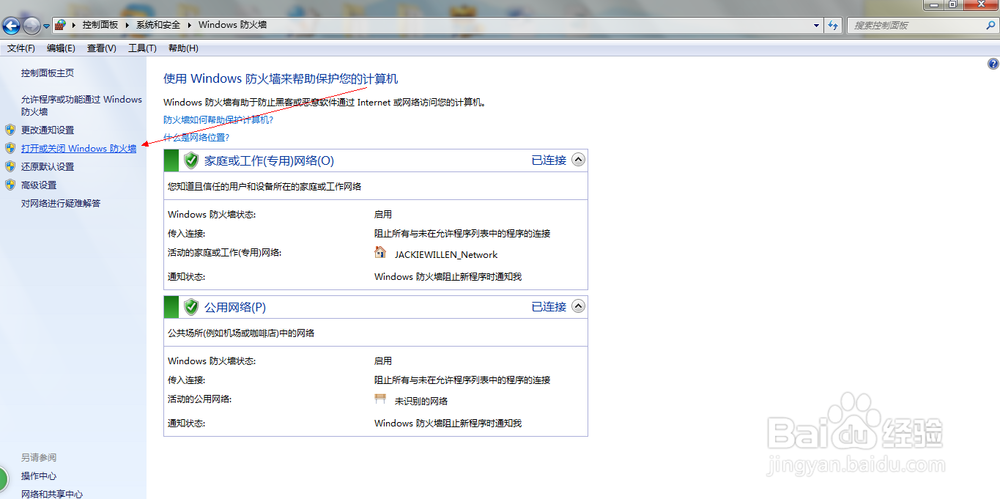
Task: Open the 文件(F) menu
Action: click(x=21, y=48)
